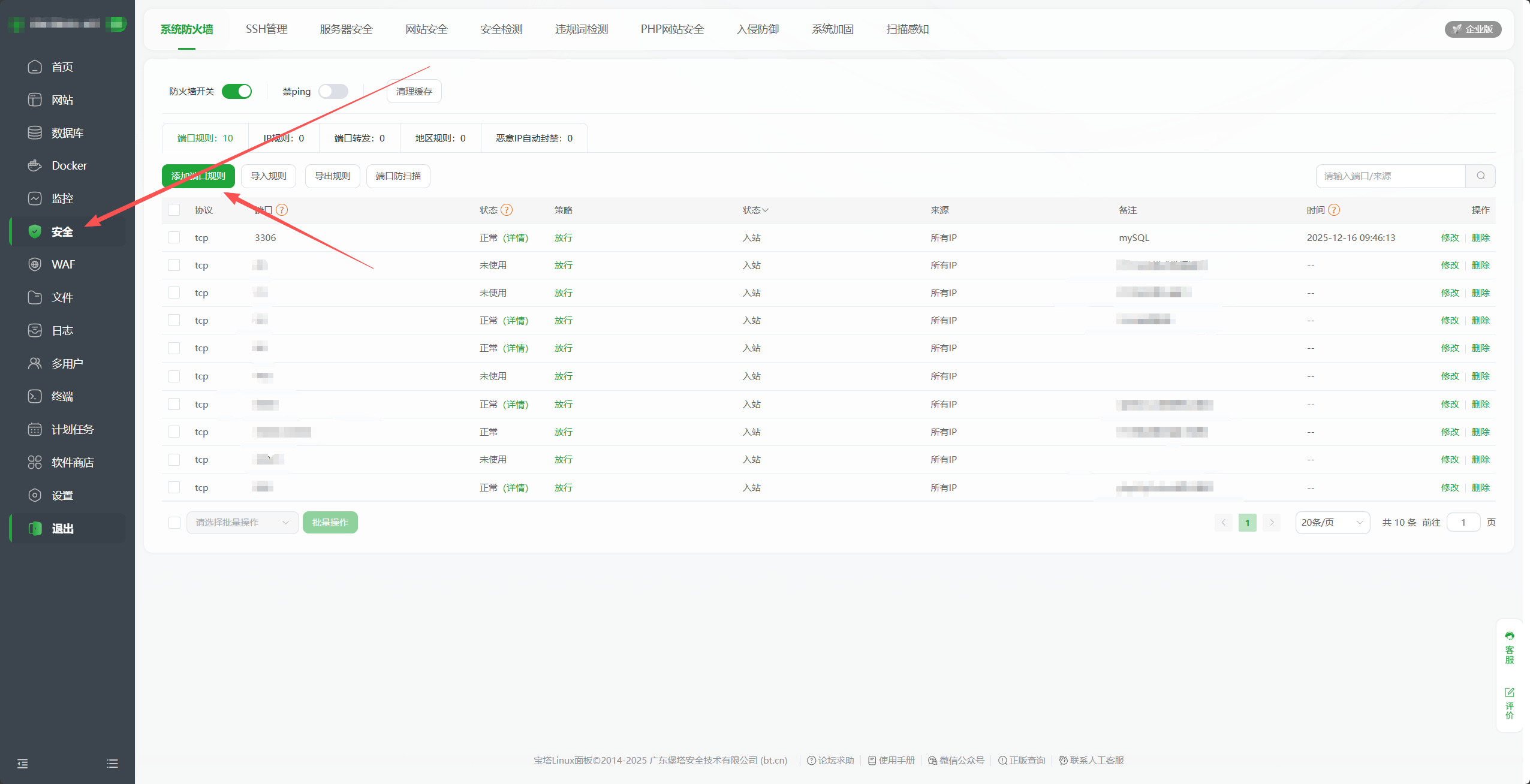
Task: Open the terminal icon in sidebar
Action: pos(35,396)
